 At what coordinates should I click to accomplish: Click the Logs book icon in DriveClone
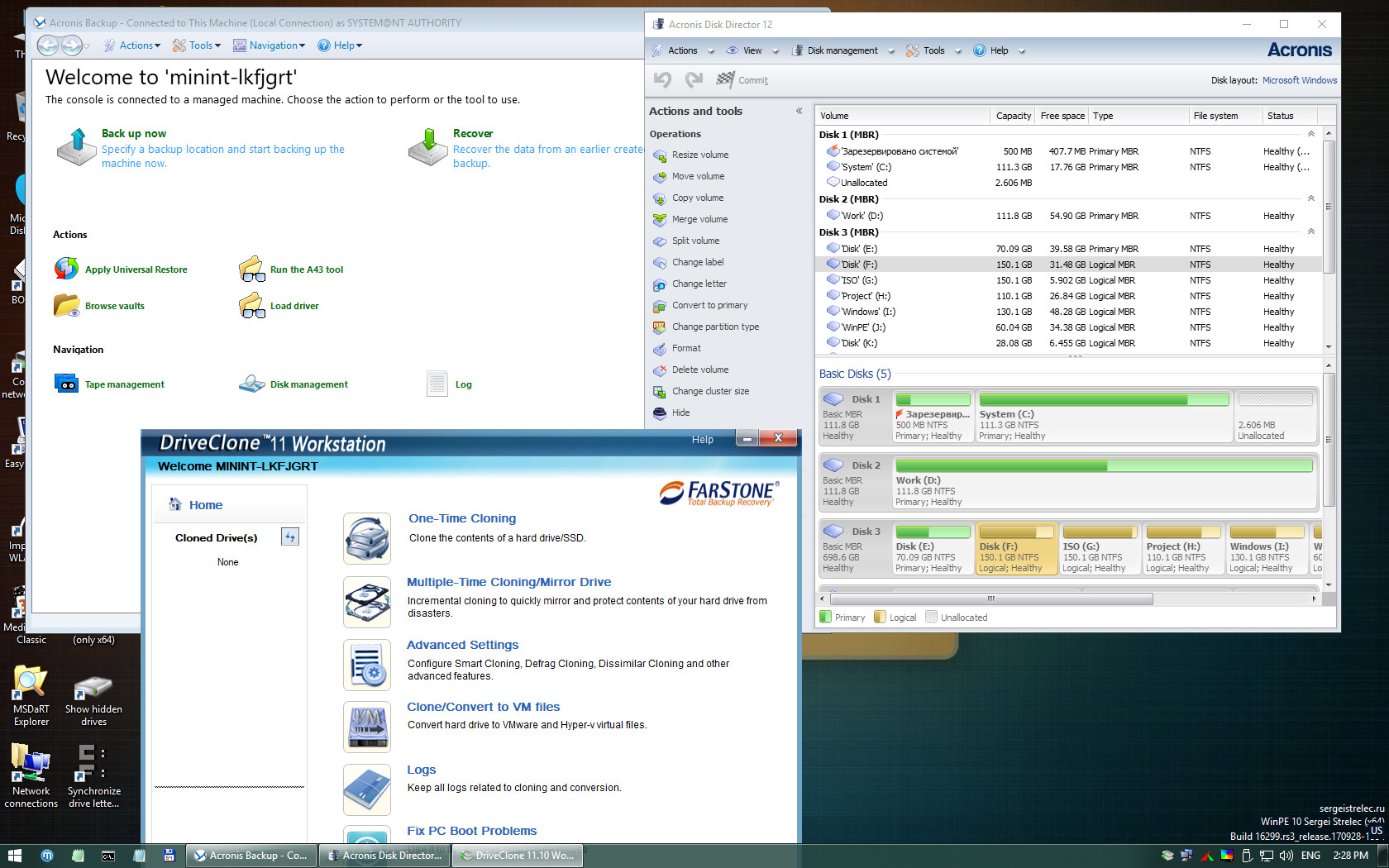point(367,790)
